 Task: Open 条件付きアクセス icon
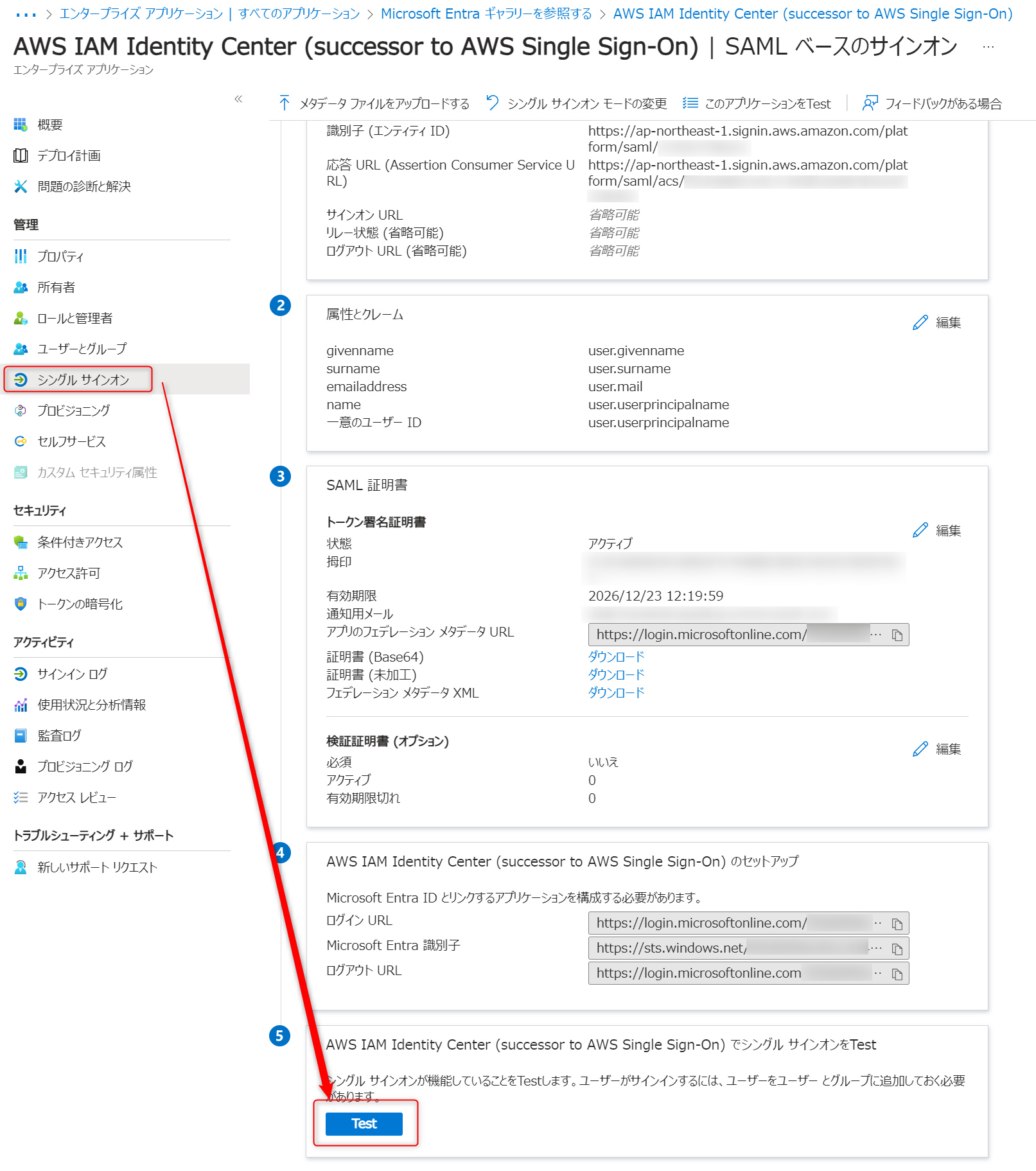21,542
